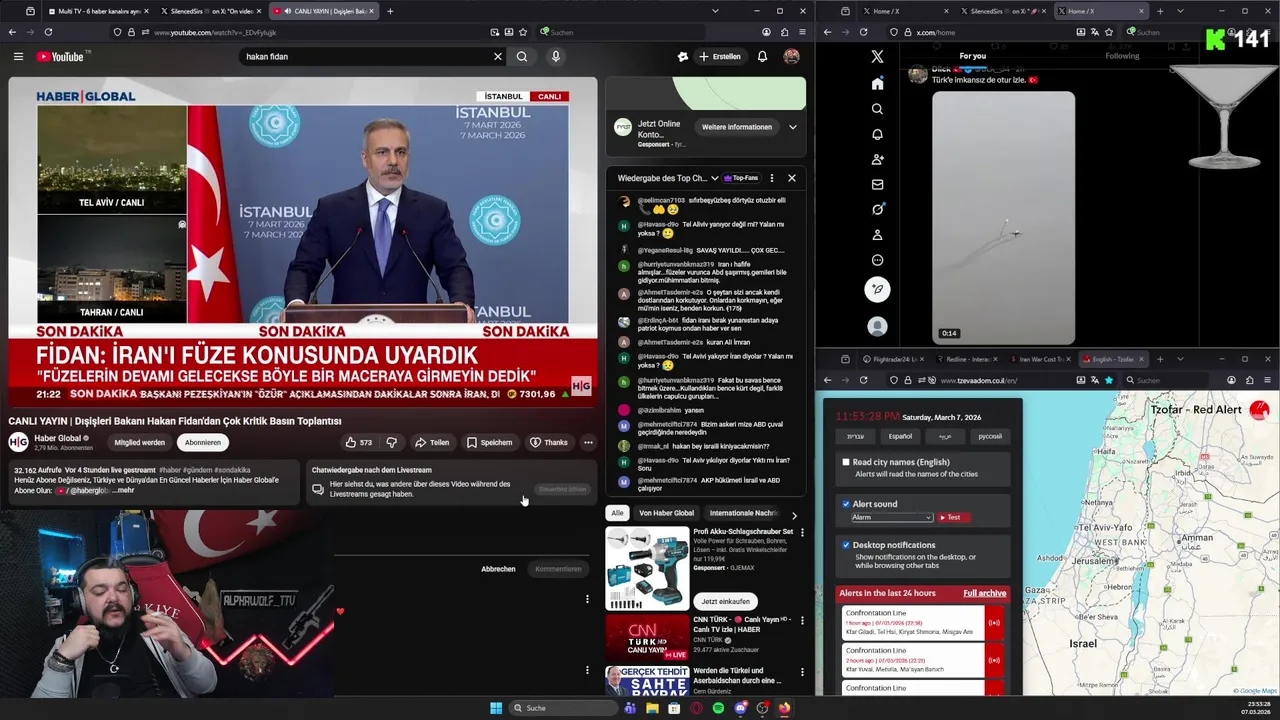
Task: Clear the 'hakan fidan' search text
Action: click(497, 57)
